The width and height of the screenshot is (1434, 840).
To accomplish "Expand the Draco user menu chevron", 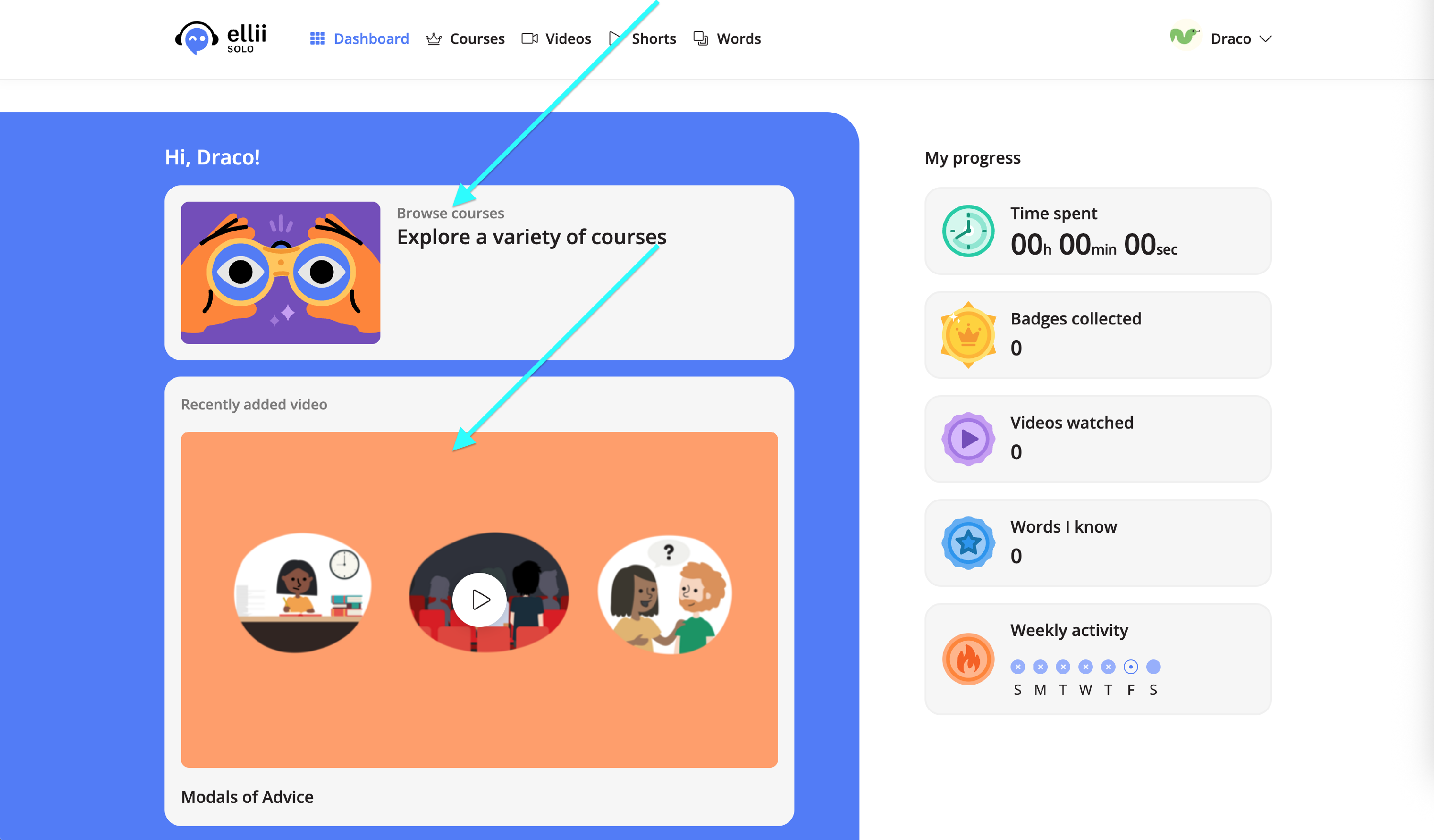I will pos(1265,39).
